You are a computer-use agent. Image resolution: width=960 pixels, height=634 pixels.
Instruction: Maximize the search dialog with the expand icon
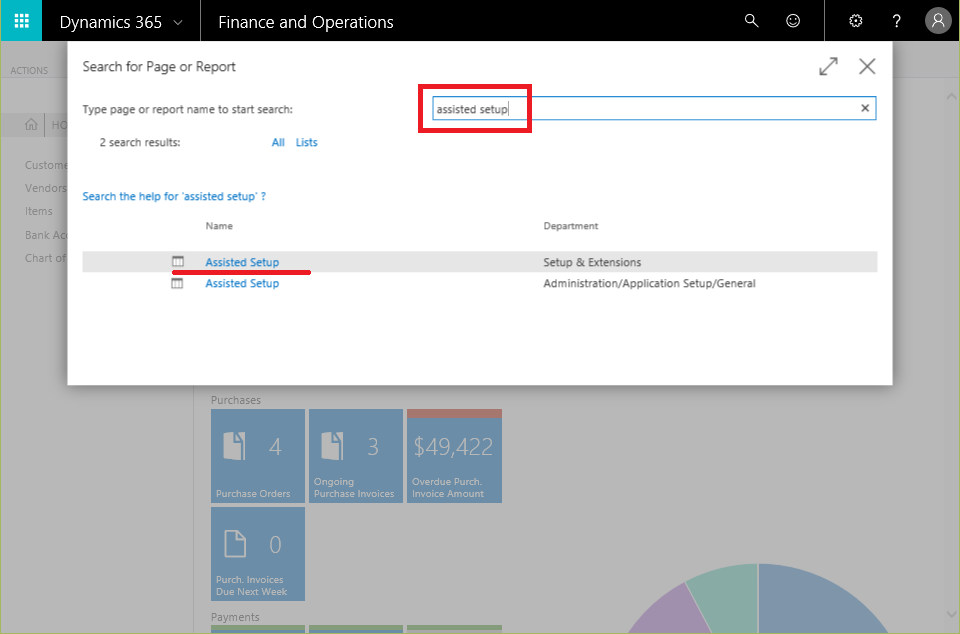828,66
